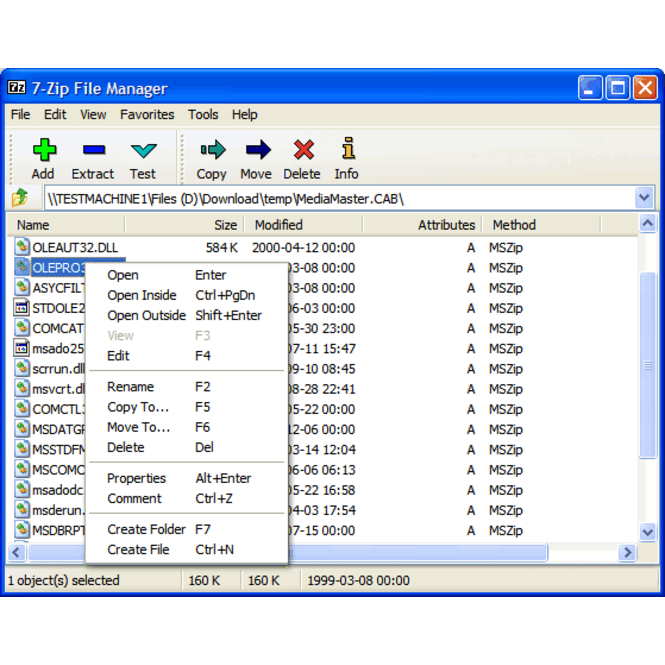Click the red Delete toolbar icon
Image resolution: width=665 pixels, height=665 pixels.
(302, 151)
